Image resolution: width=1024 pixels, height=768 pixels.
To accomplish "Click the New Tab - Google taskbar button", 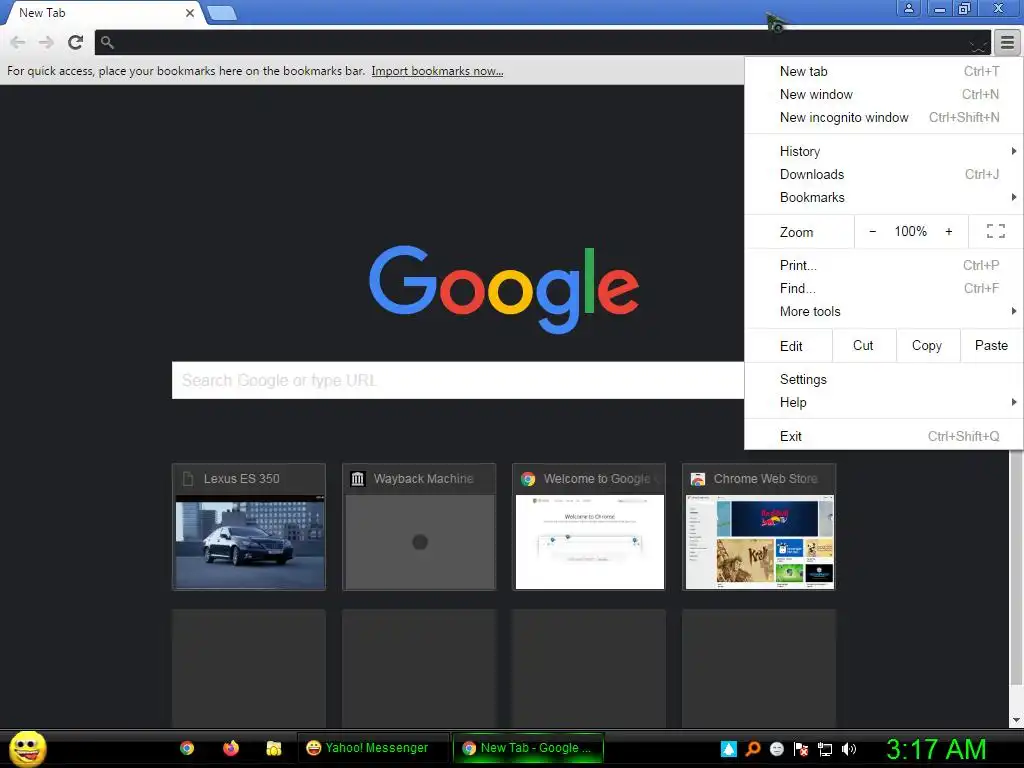I will click(528, 748).
